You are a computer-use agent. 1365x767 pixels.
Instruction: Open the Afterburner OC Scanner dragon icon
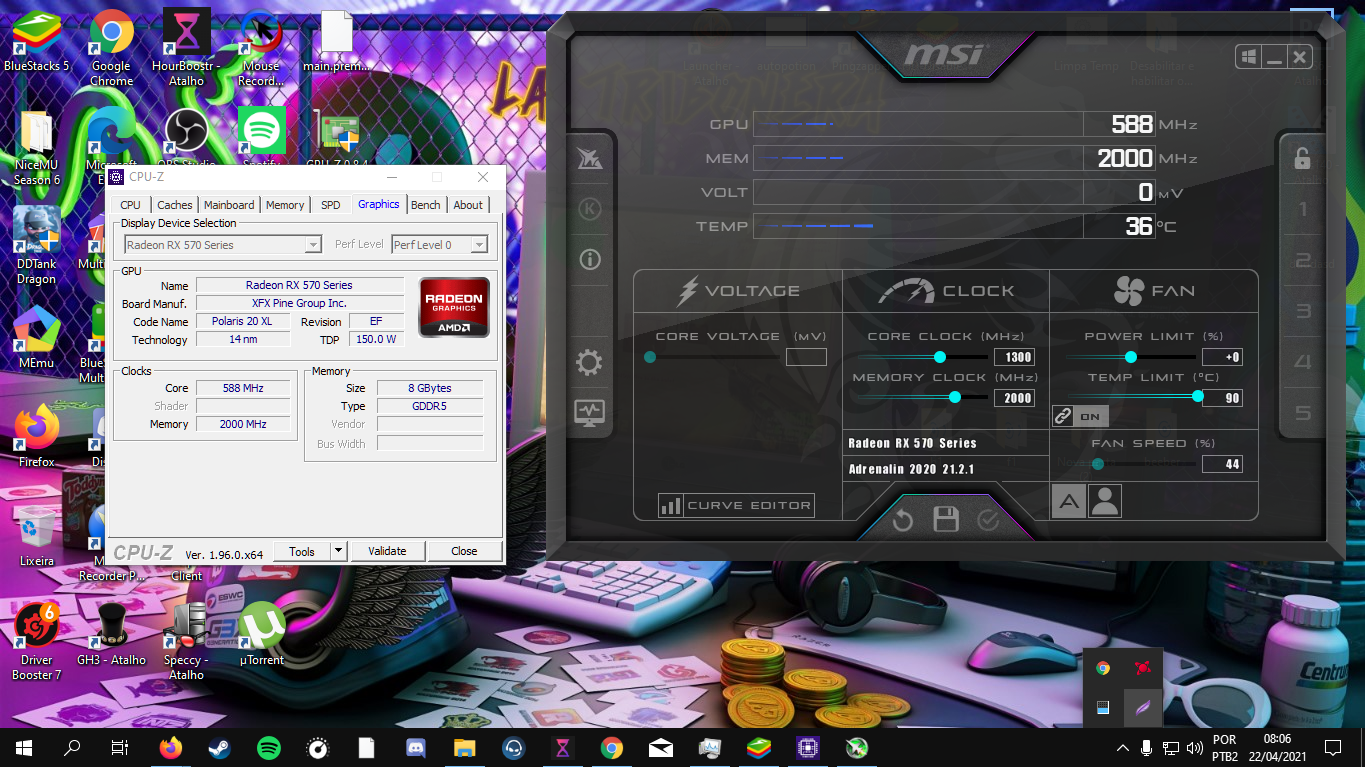pos(590,158)
